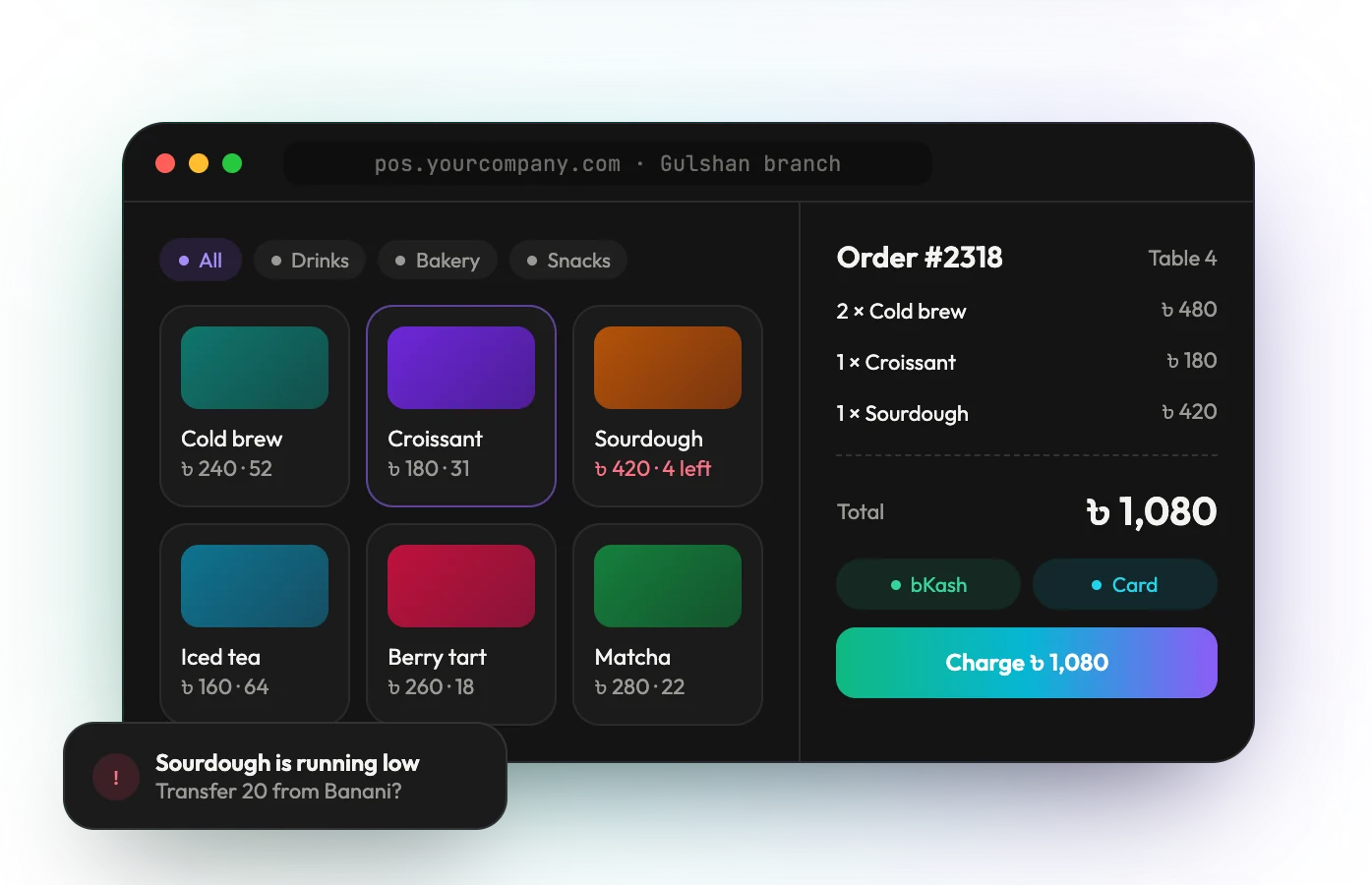The image size is (1372, 885).
Task: Click the blue Iced tea thumbnail
Action: pos(255,586)
